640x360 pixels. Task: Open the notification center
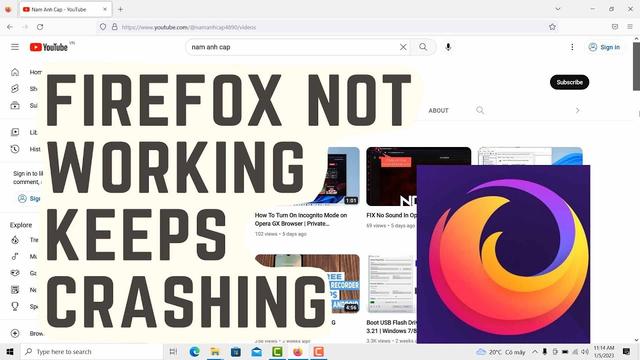coord(627,351)
